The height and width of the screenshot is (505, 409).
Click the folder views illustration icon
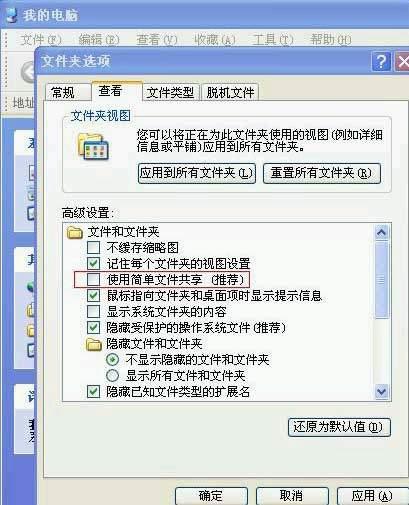tap(93, 146)
